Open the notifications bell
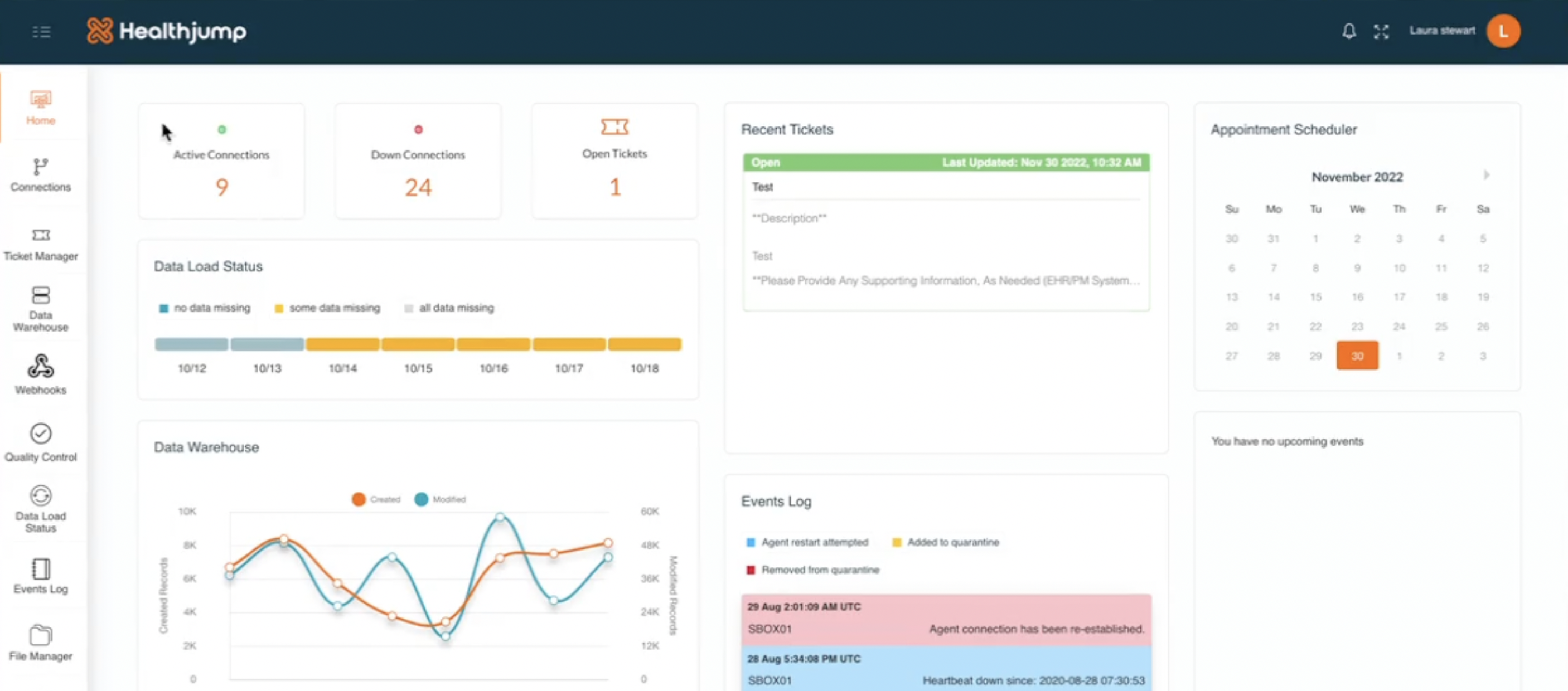 (1349, 31)
